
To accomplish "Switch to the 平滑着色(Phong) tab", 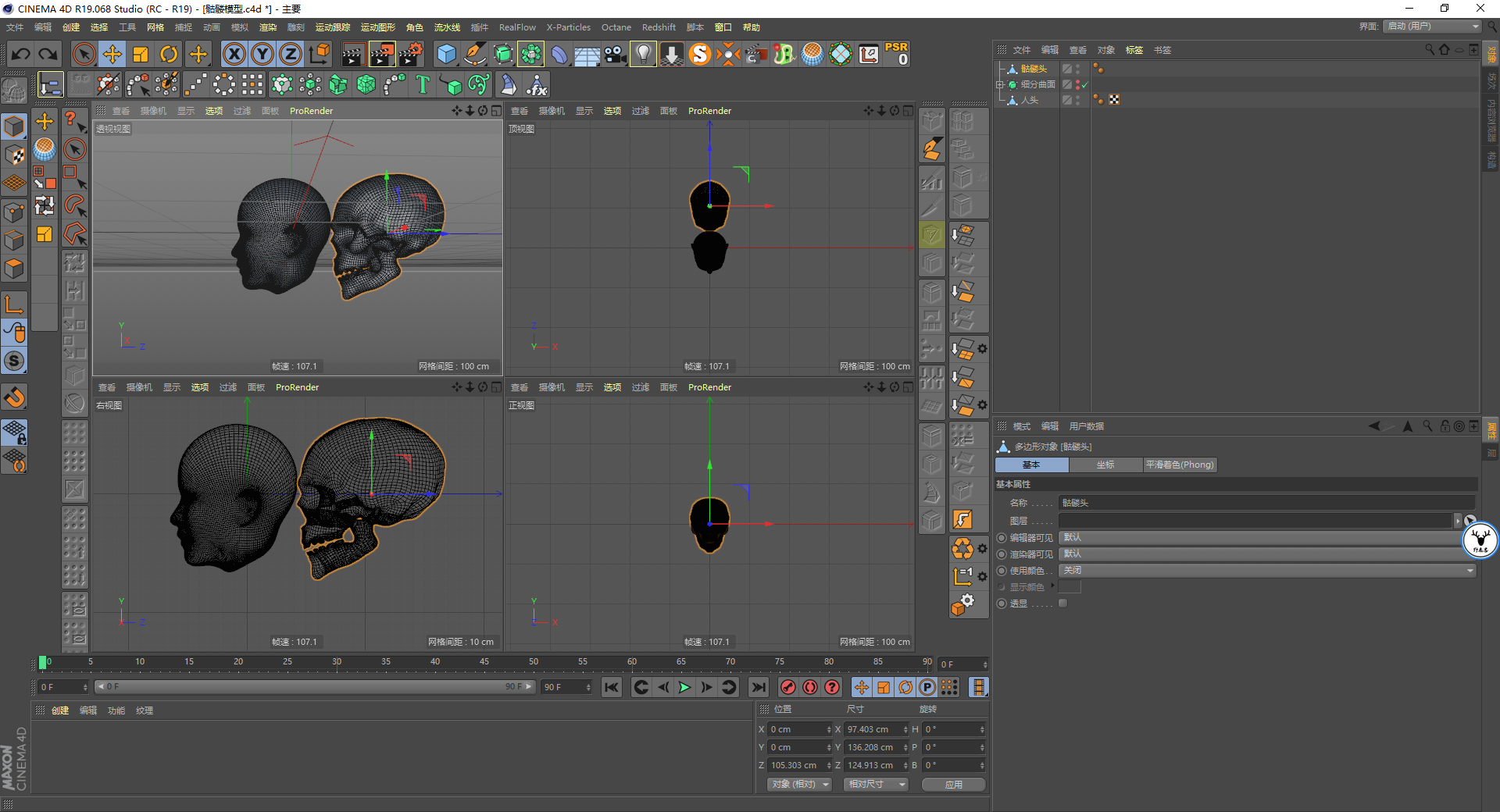I will click(1180, 465).
